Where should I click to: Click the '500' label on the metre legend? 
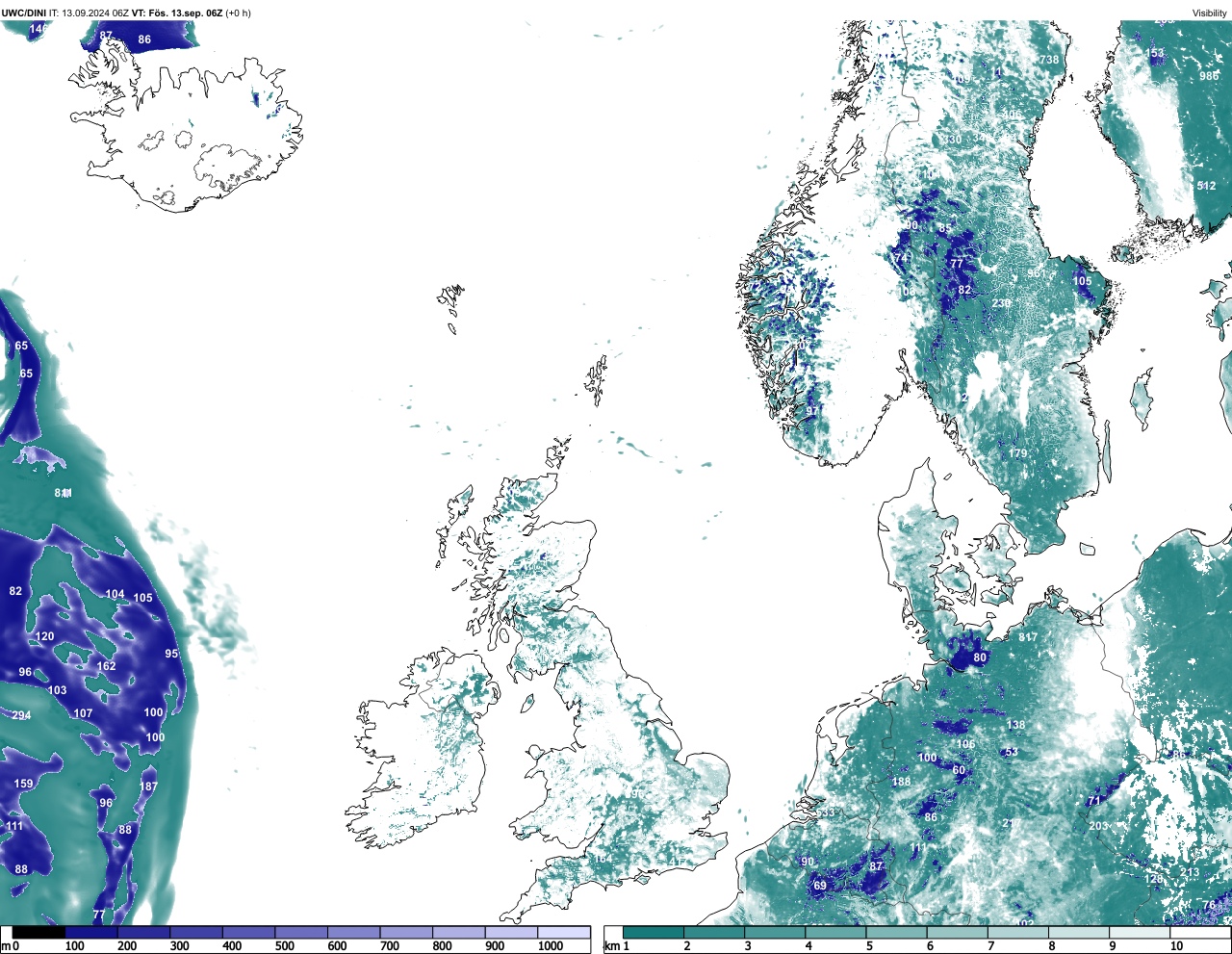[284, 946]
